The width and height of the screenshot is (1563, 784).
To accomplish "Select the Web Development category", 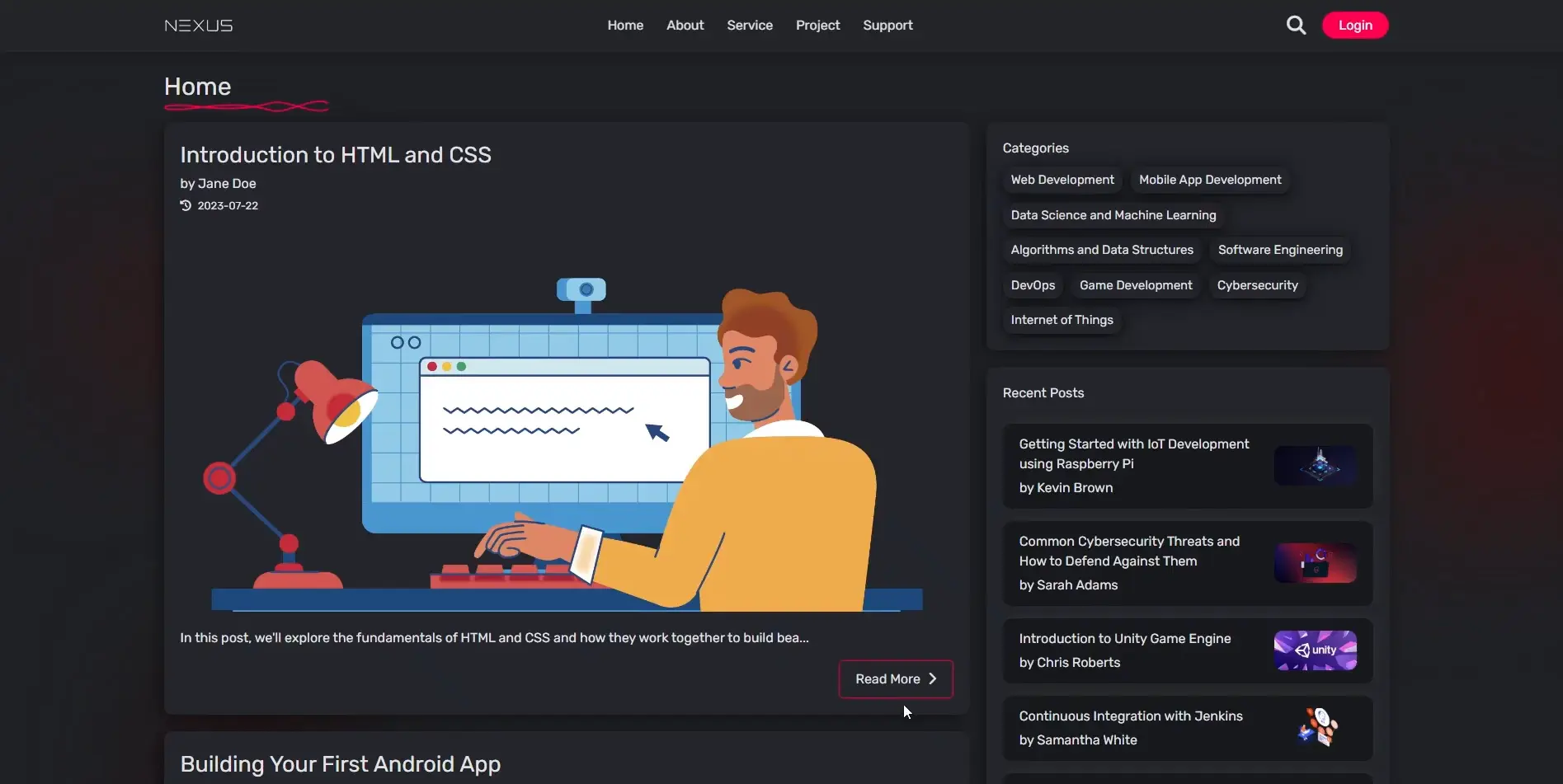I will point(1062,180).
